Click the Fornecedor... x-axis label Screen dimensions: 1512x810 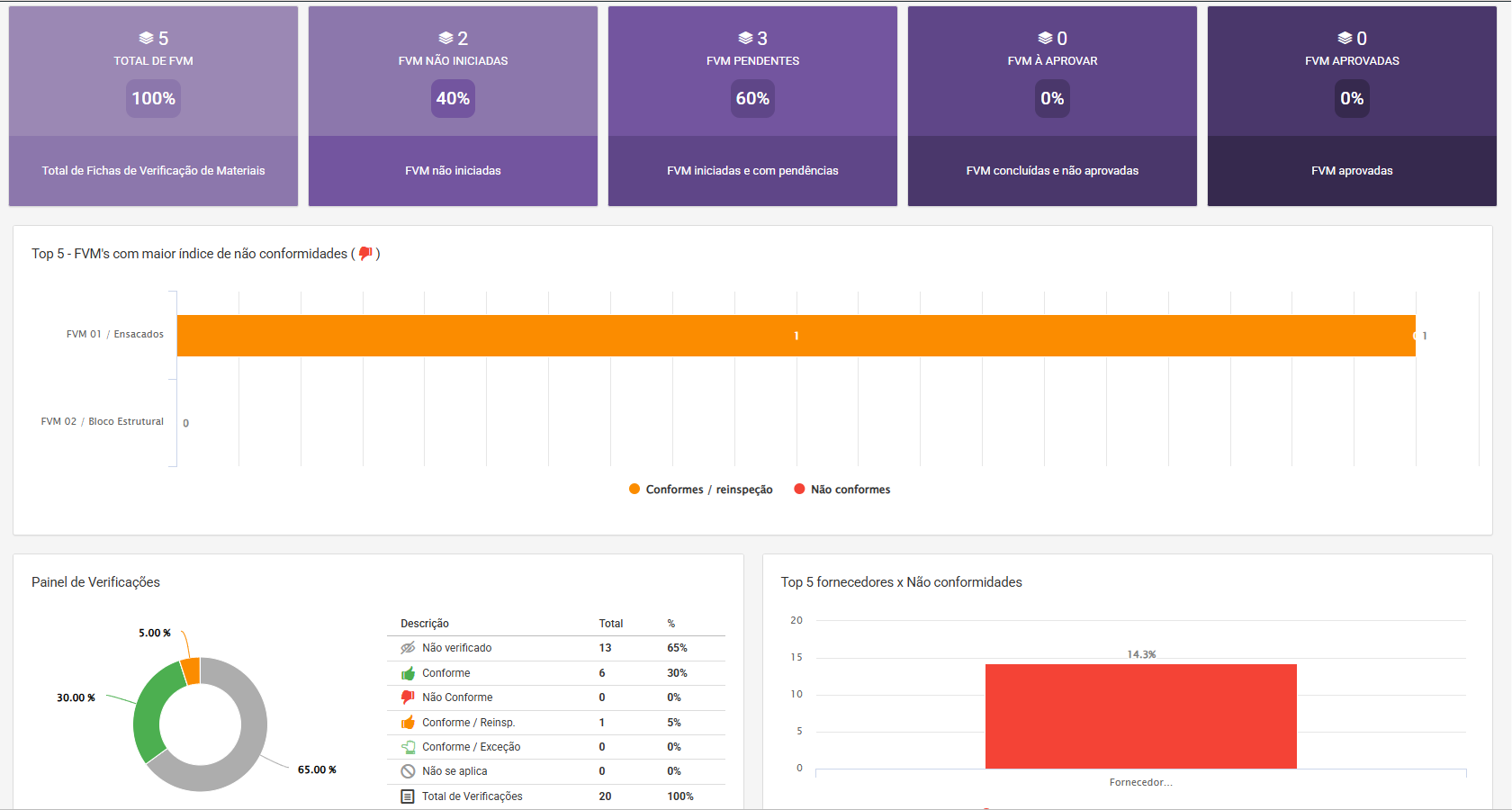pos(1141,782)
